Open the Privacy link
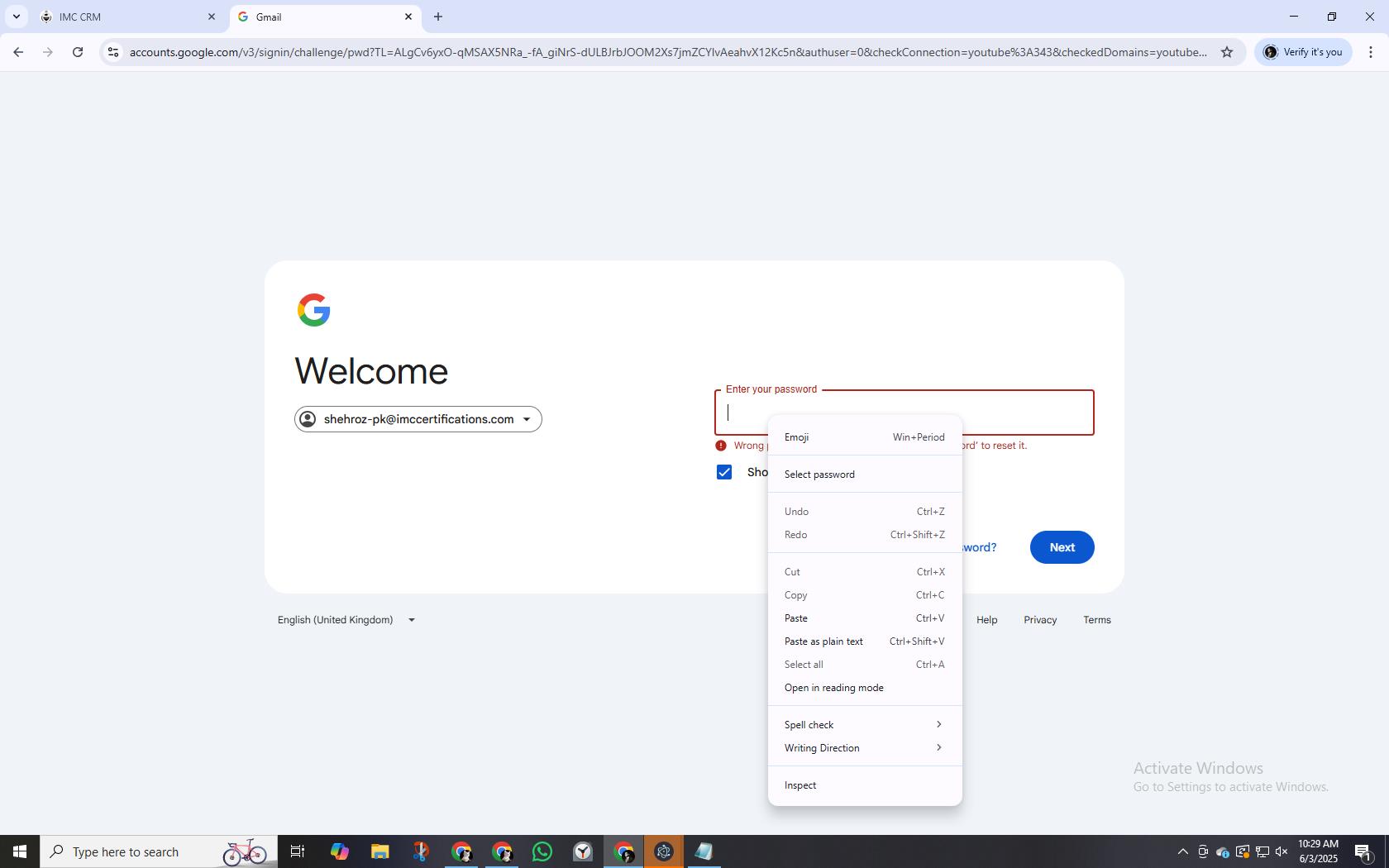 [1040, 620]
